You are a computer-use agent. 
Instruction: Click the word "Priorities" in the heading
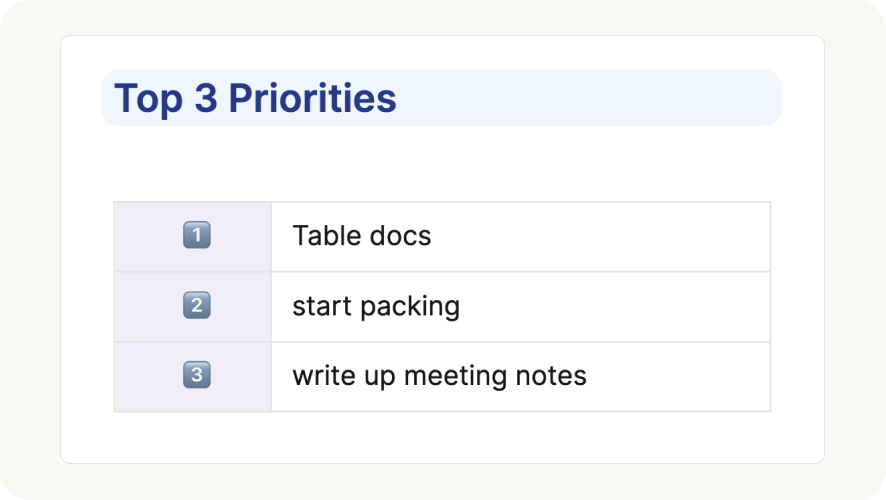(312, 98)
